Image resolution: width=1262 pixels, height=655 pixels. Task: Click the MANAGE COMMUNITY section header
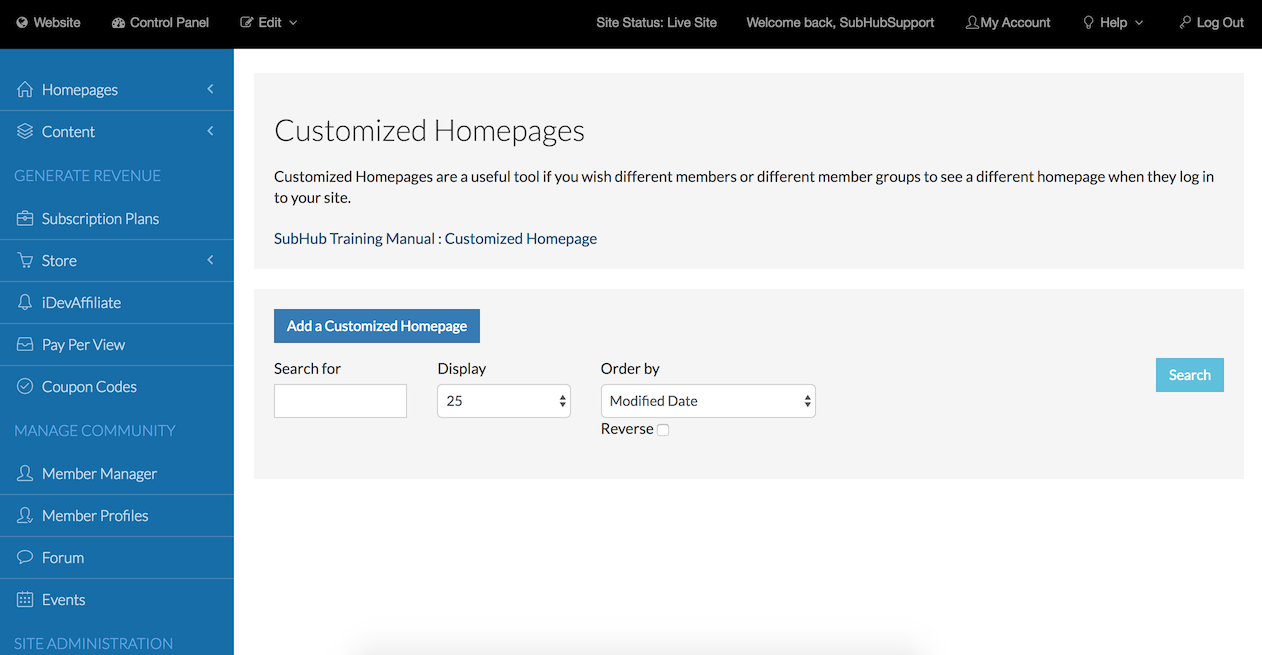coord(94,430)
